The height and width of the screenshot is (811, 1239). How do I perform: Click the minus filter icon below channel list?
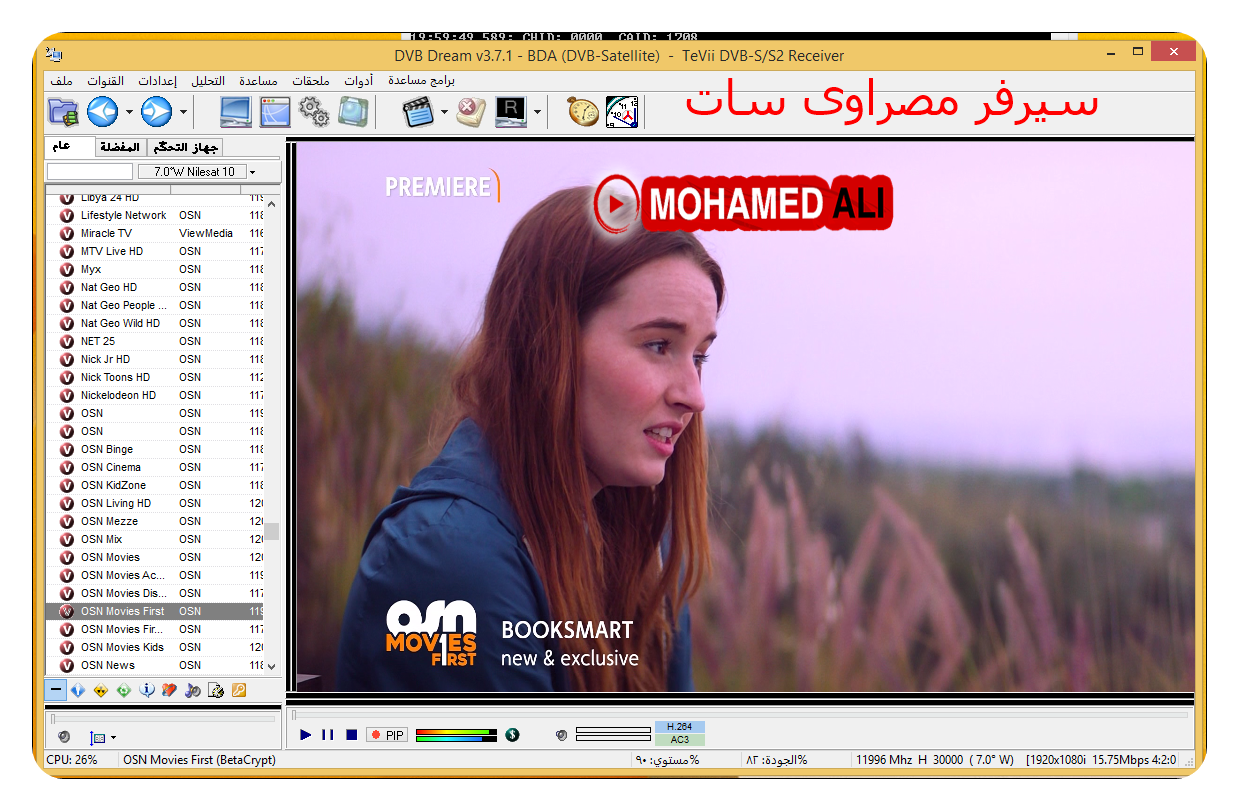(x=55, y=690)
